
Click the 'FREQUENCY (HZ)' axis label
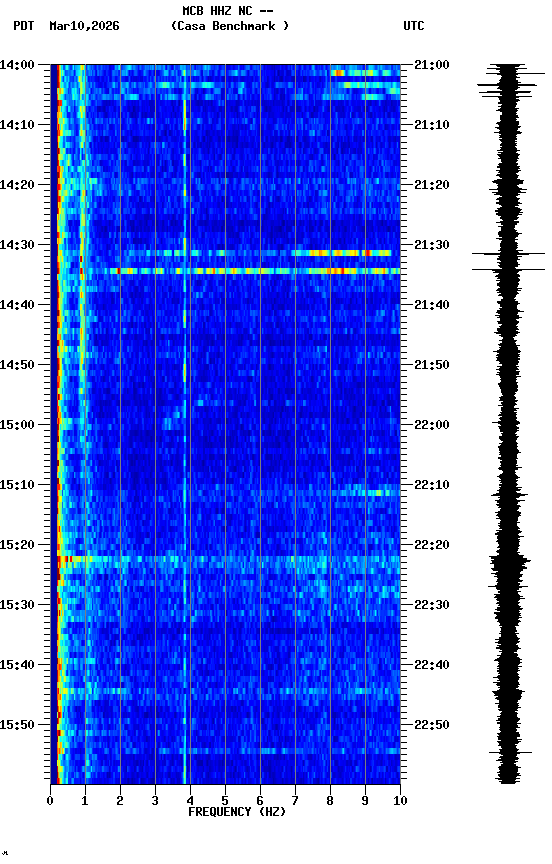click(237, 812)
